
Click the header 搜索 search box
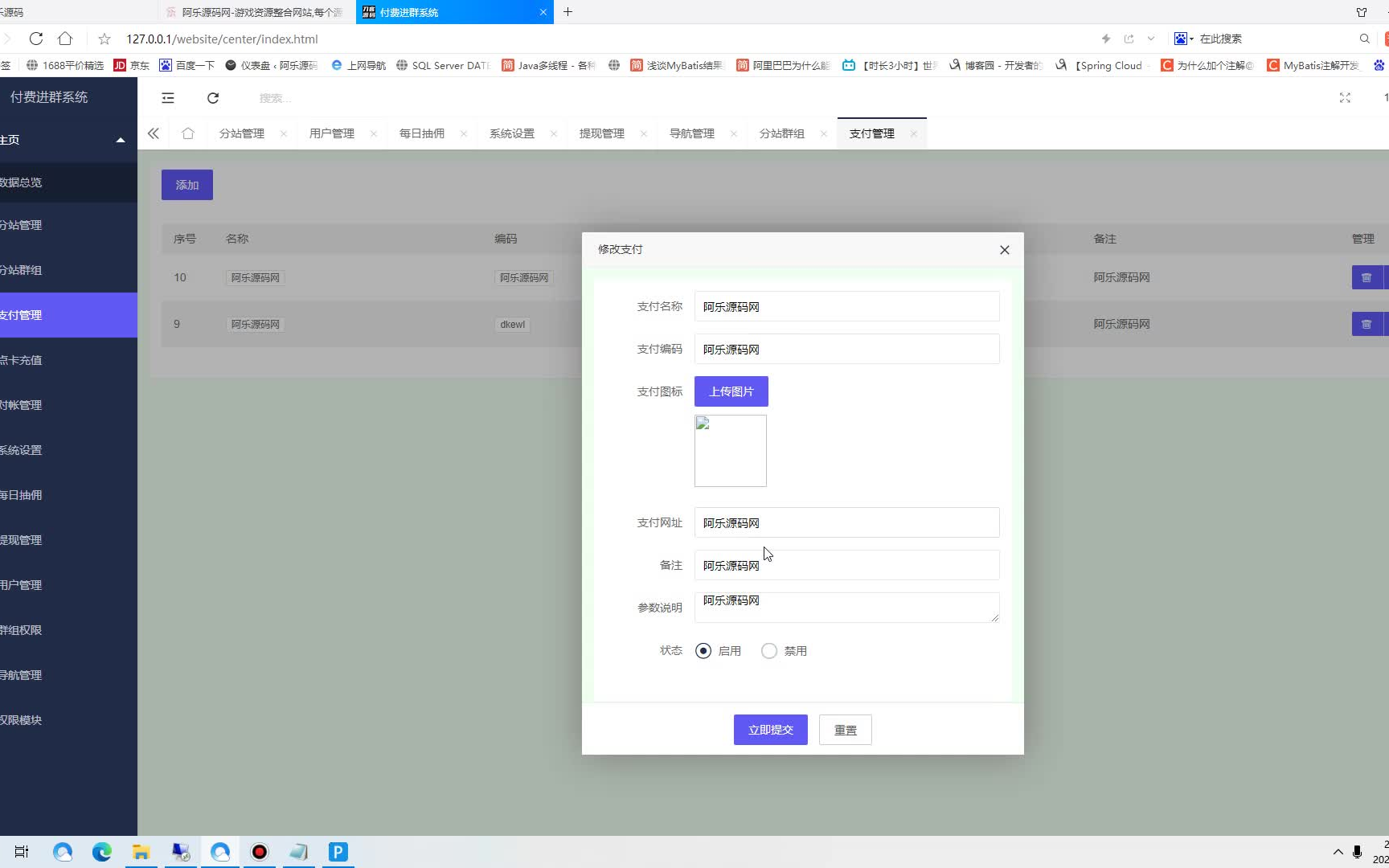click(276, 98)
